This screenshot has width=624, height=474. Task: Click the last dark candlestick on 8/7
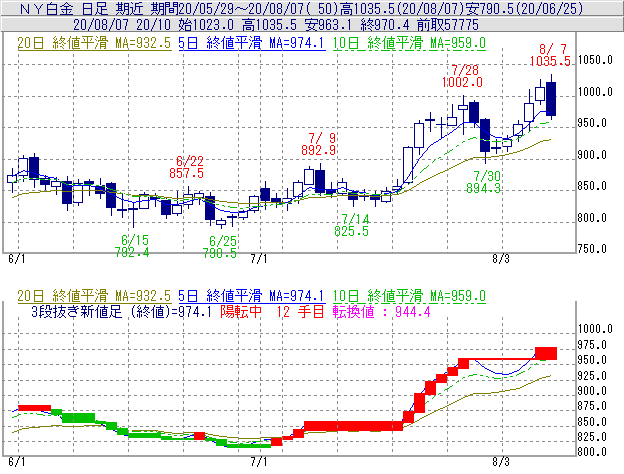point(551,99)
